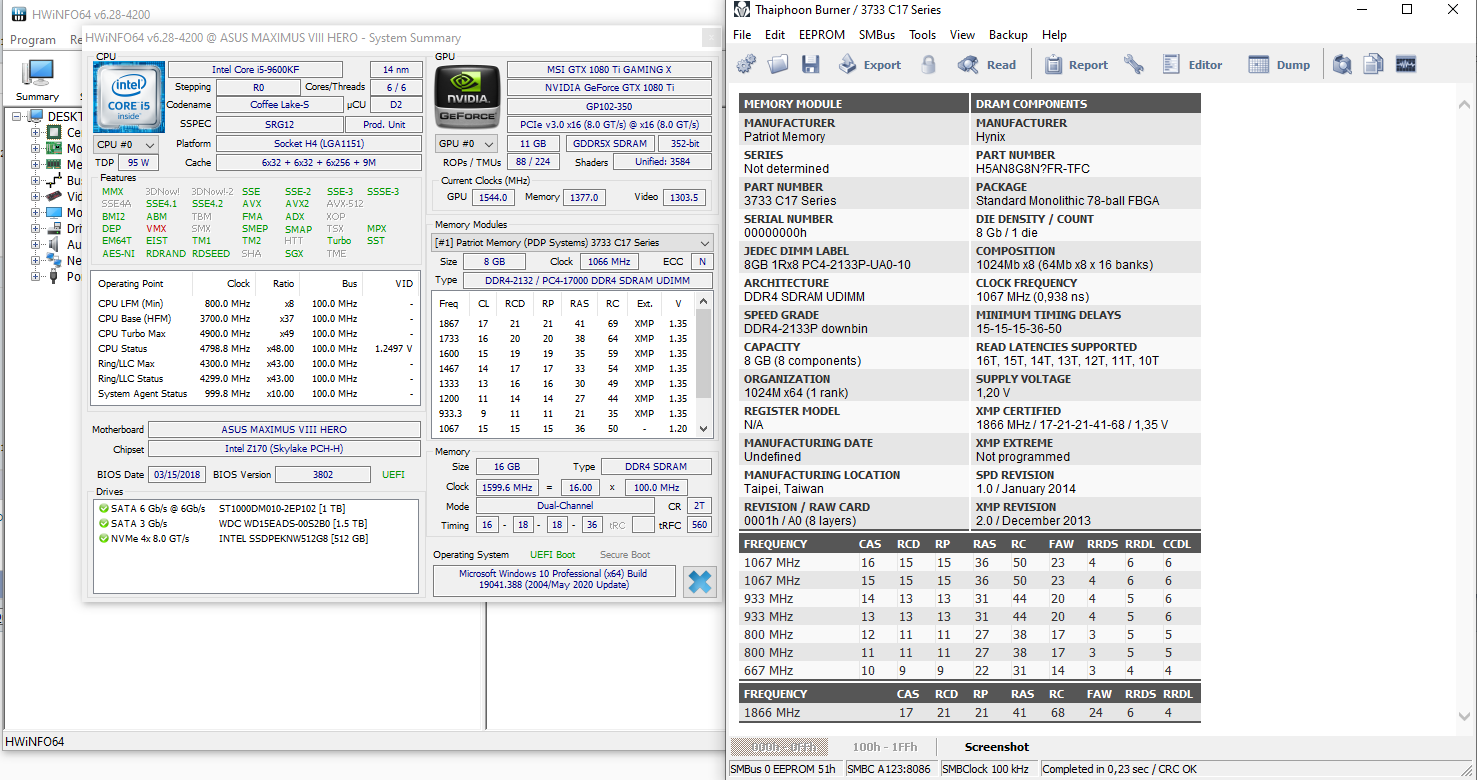Viewport: 1477px width, 780px height.
Task: Click the gear settings icon in Thaiphoon Burner toolbar
Action: tap(746, 65)
